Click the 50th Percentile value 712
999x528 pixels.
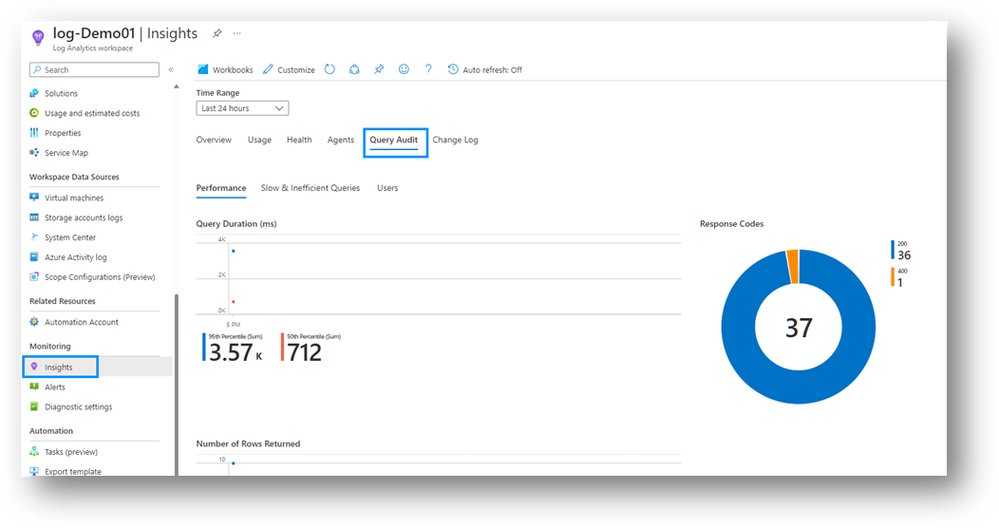point(304,352)
